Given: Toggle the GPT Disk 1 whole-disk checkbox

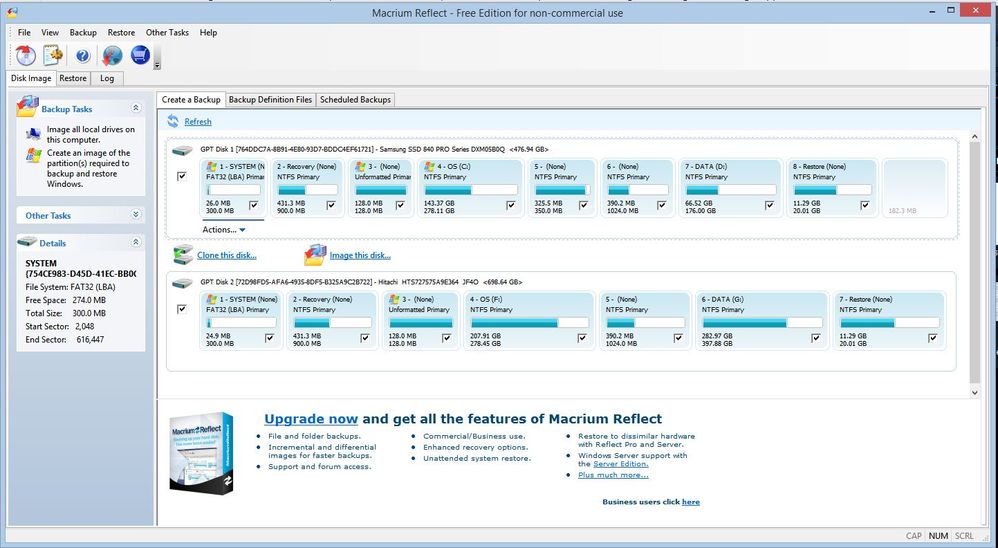Looking at the screenshot, I should tap(182, 176).
